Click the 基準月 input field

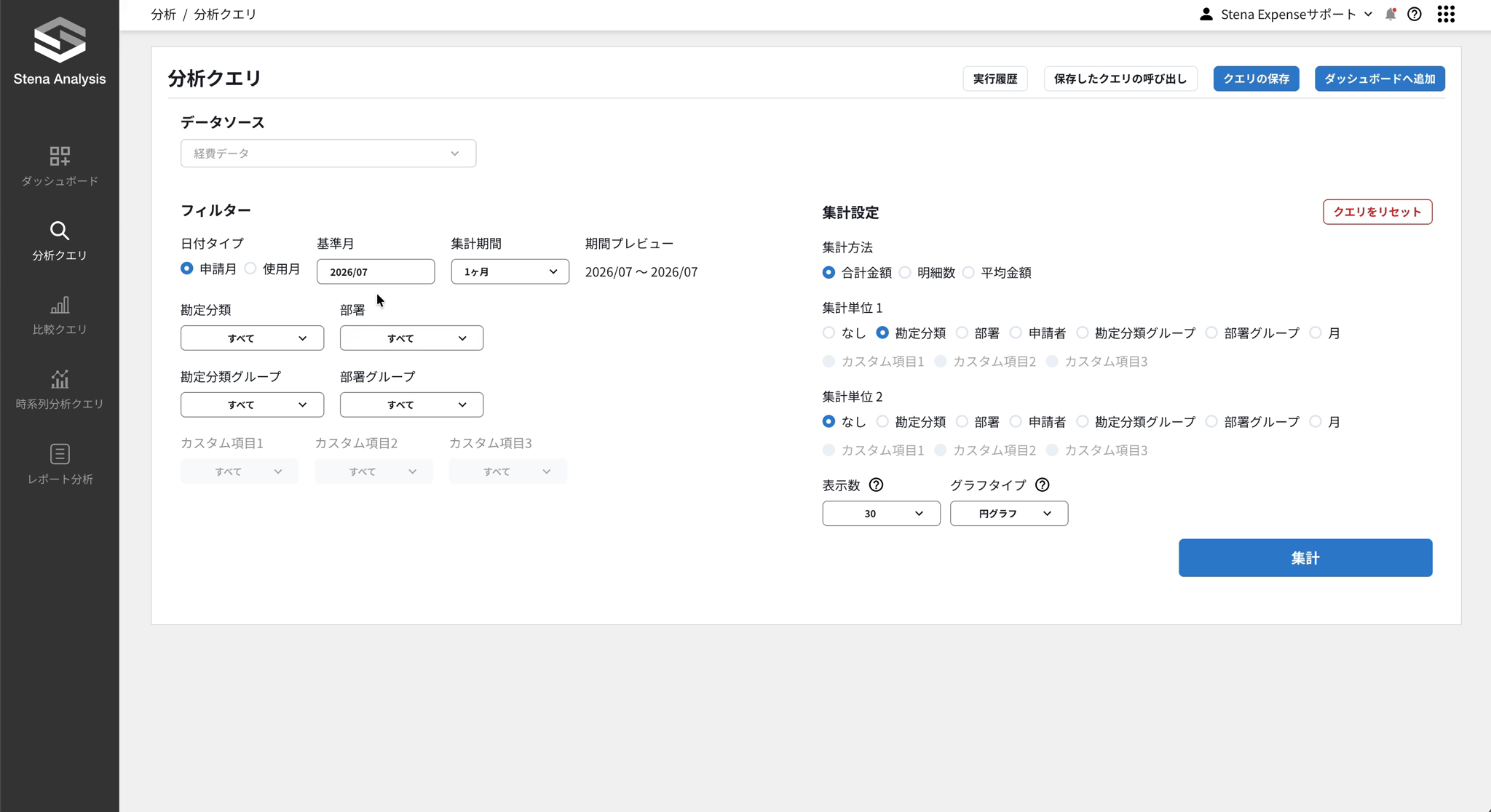[x=376, y=271]
